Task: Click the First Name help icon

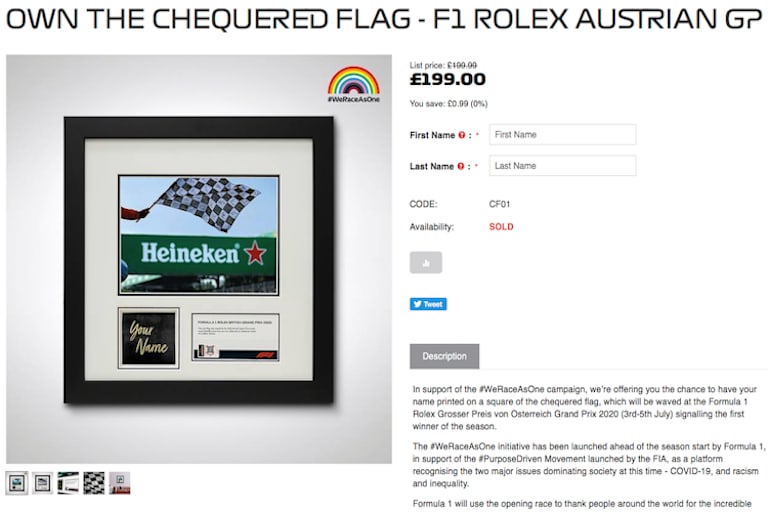Action: coord(461,135)
